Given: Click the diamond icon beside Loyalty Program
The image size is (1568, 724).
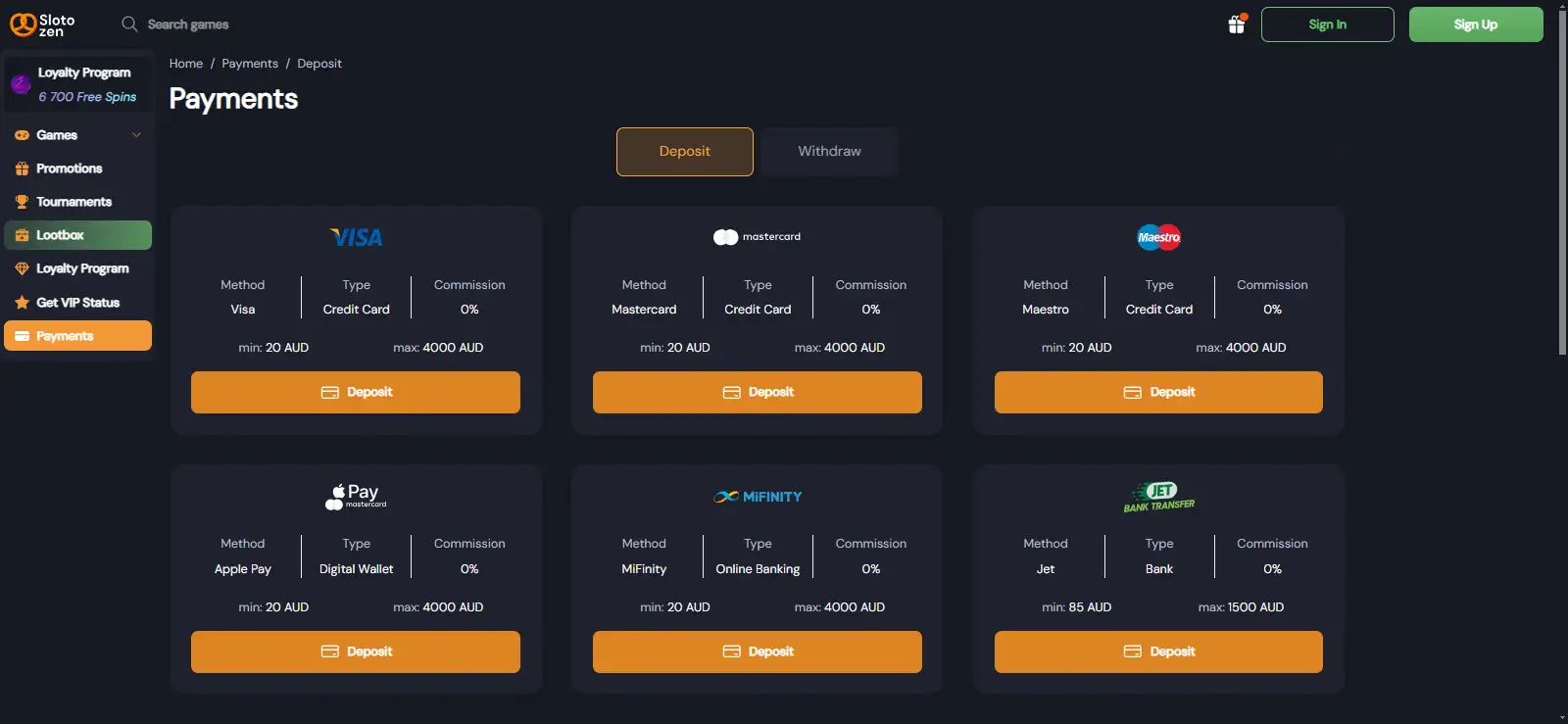Looking at the screenshot, I should (22, 268).
